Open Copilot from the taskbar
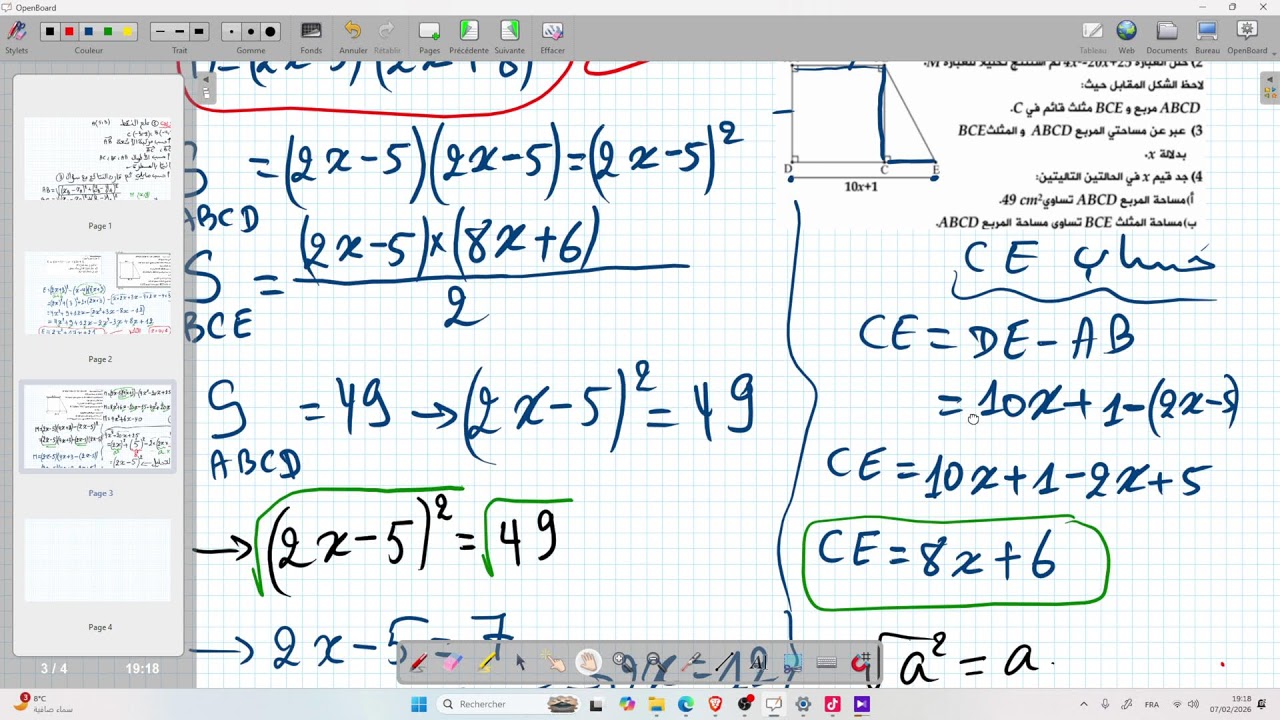The image size is (1280, 720). coord(627,704)
